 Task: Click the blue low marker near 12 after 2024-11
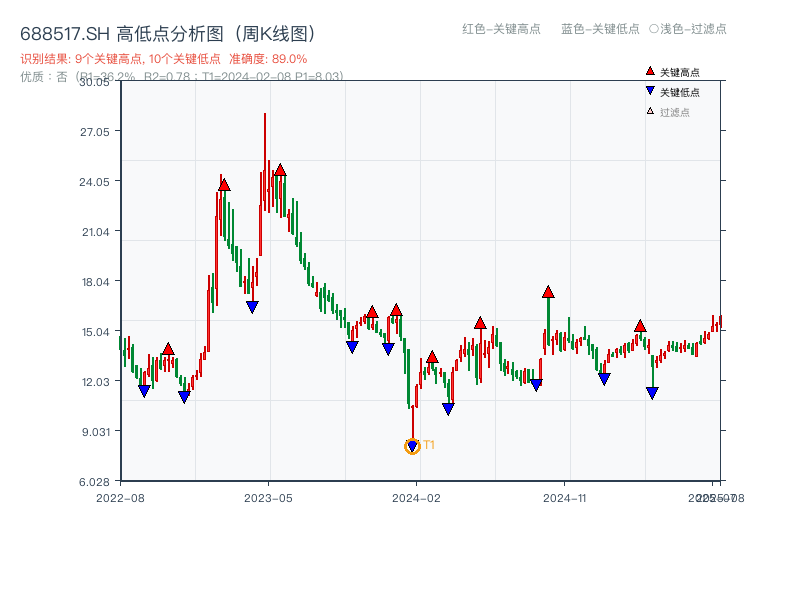pyautogui.click(x=604, y=379)
